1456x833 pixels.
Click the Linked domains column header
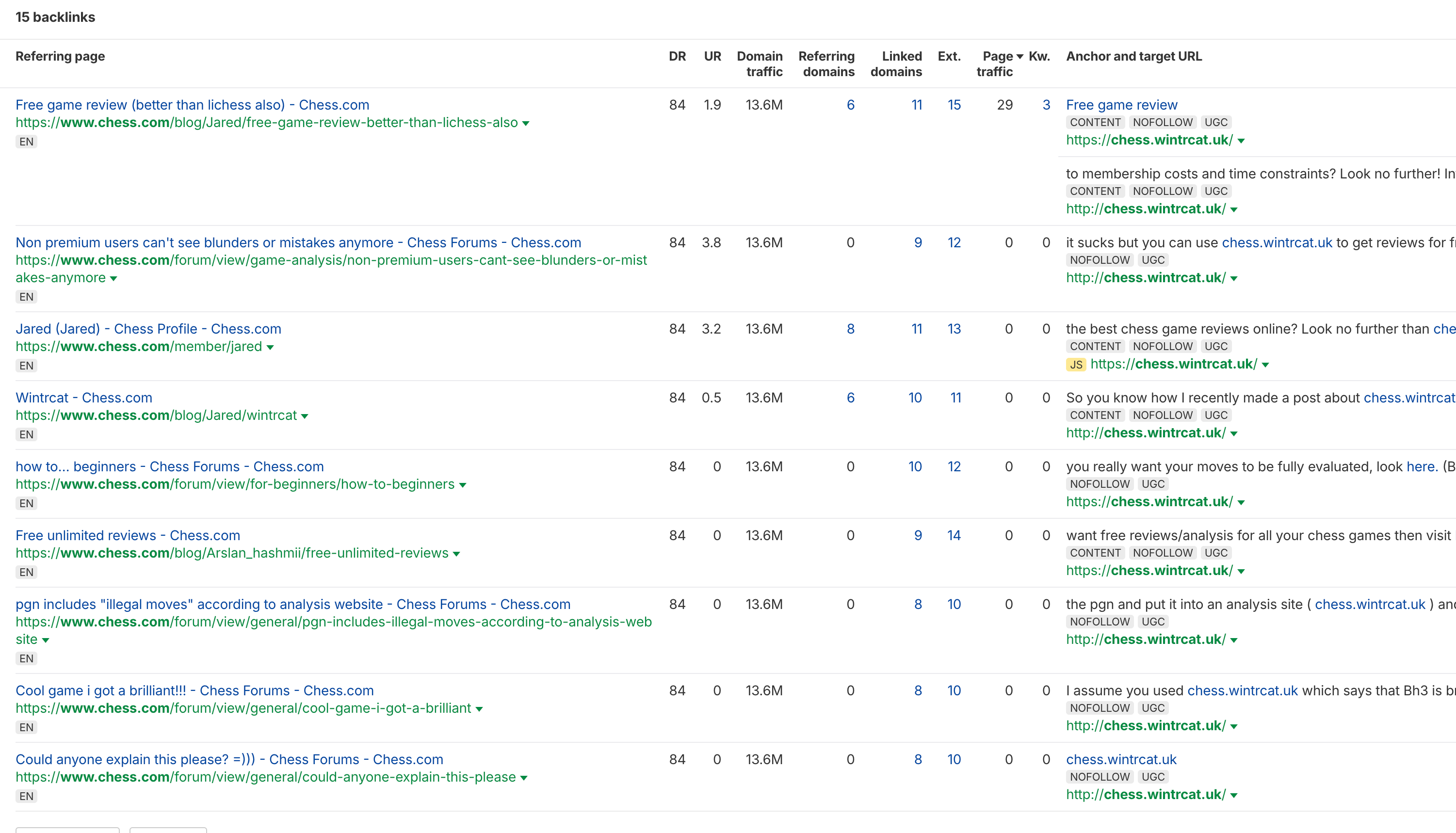(x=896, y=64)
